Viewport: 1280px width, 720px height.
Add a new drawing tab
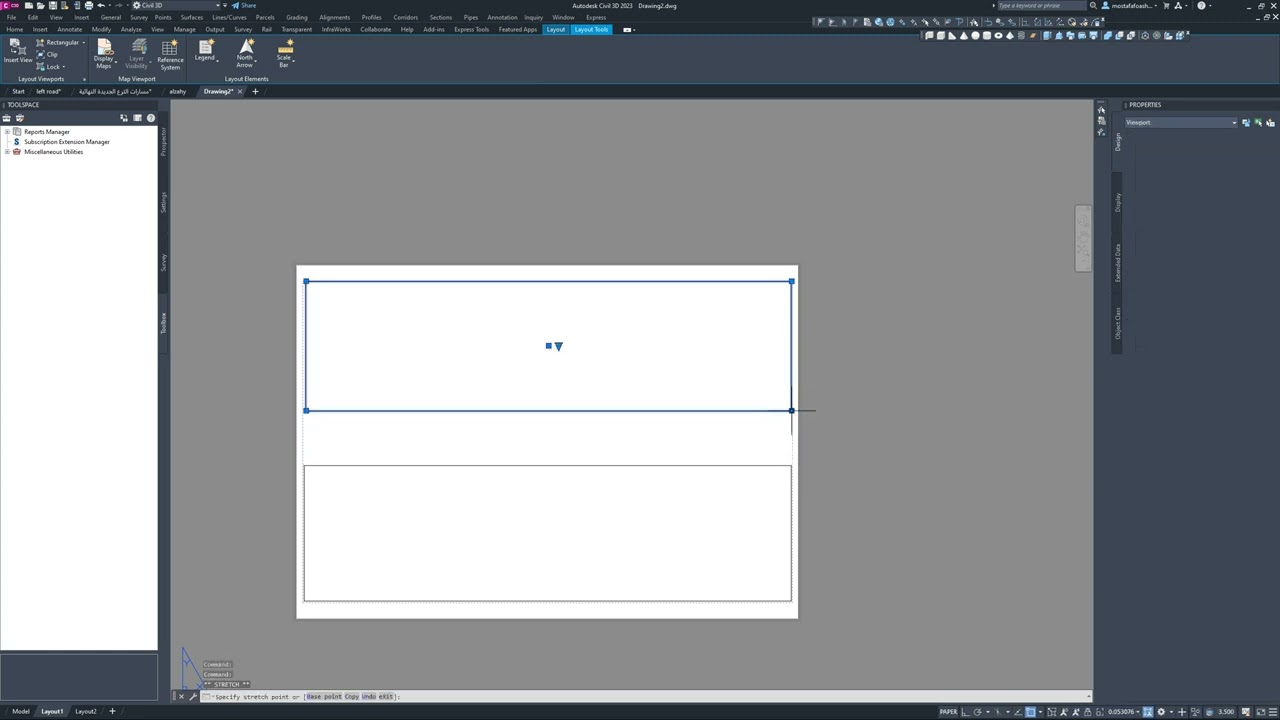click(255, 91)
